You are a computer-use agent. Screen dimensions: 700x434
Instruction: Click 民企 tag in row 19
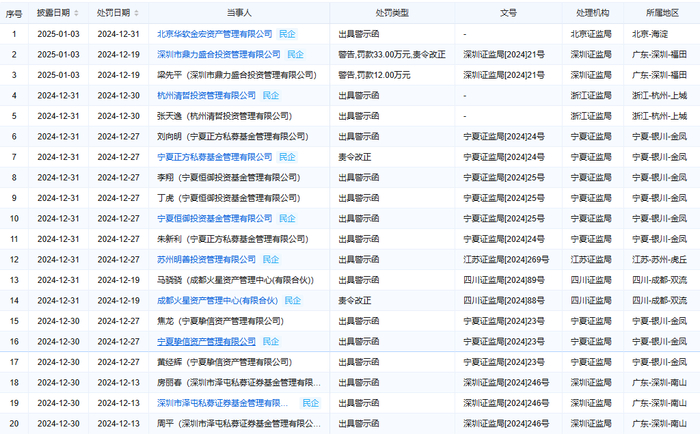point(310,403)
